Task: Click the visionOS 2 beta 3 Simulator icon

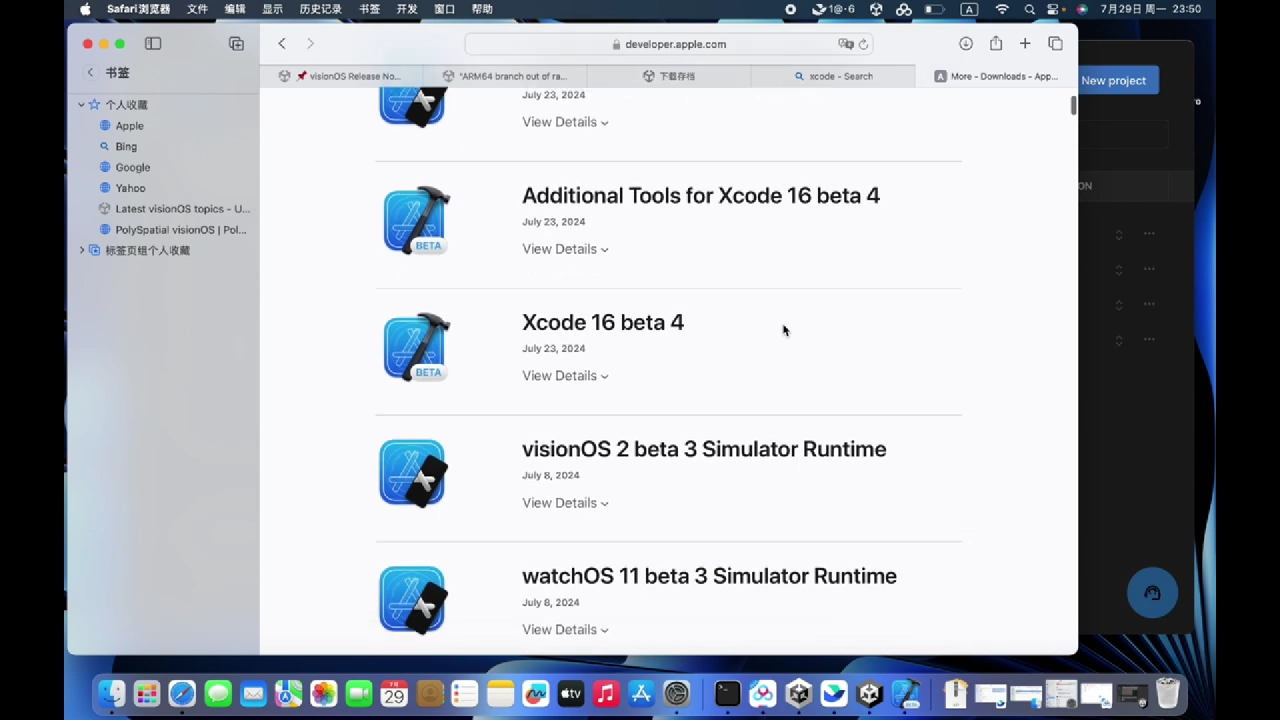Action: click(413, 473)
